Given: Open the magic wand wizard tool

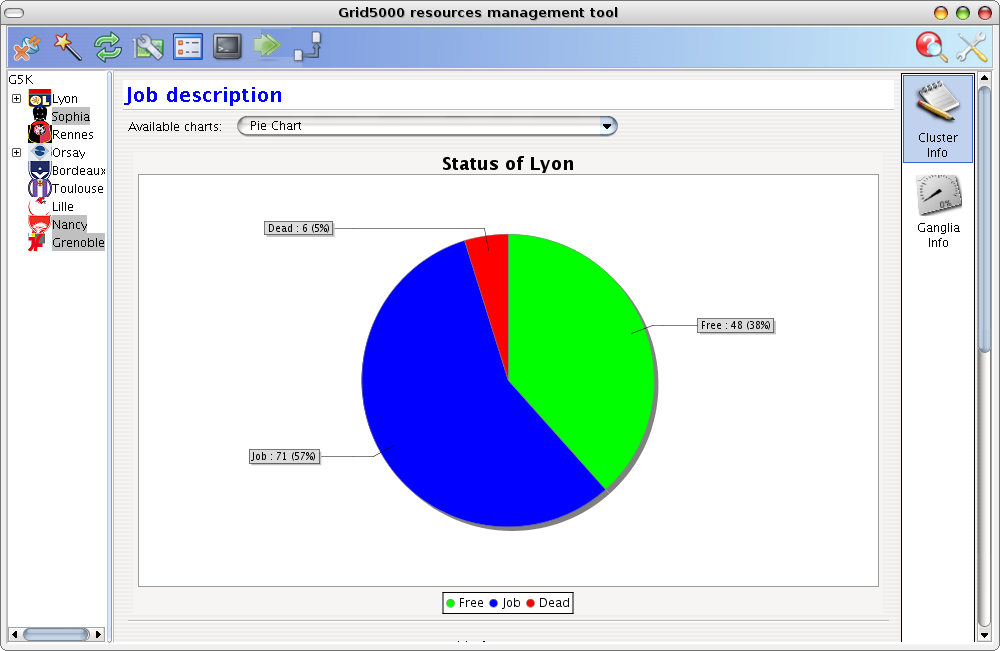Looking at the screenshot, I should [68, 47].
